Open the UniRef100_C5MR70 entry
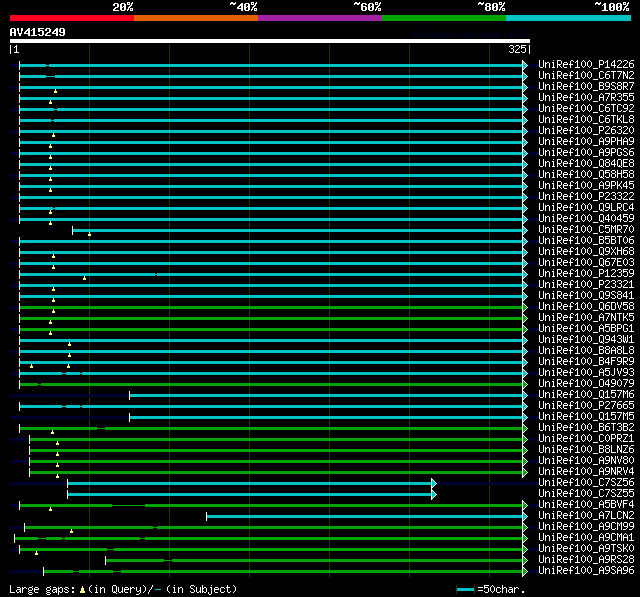The width and height of the screenshot is (640, 597). (x=585, y=230)
